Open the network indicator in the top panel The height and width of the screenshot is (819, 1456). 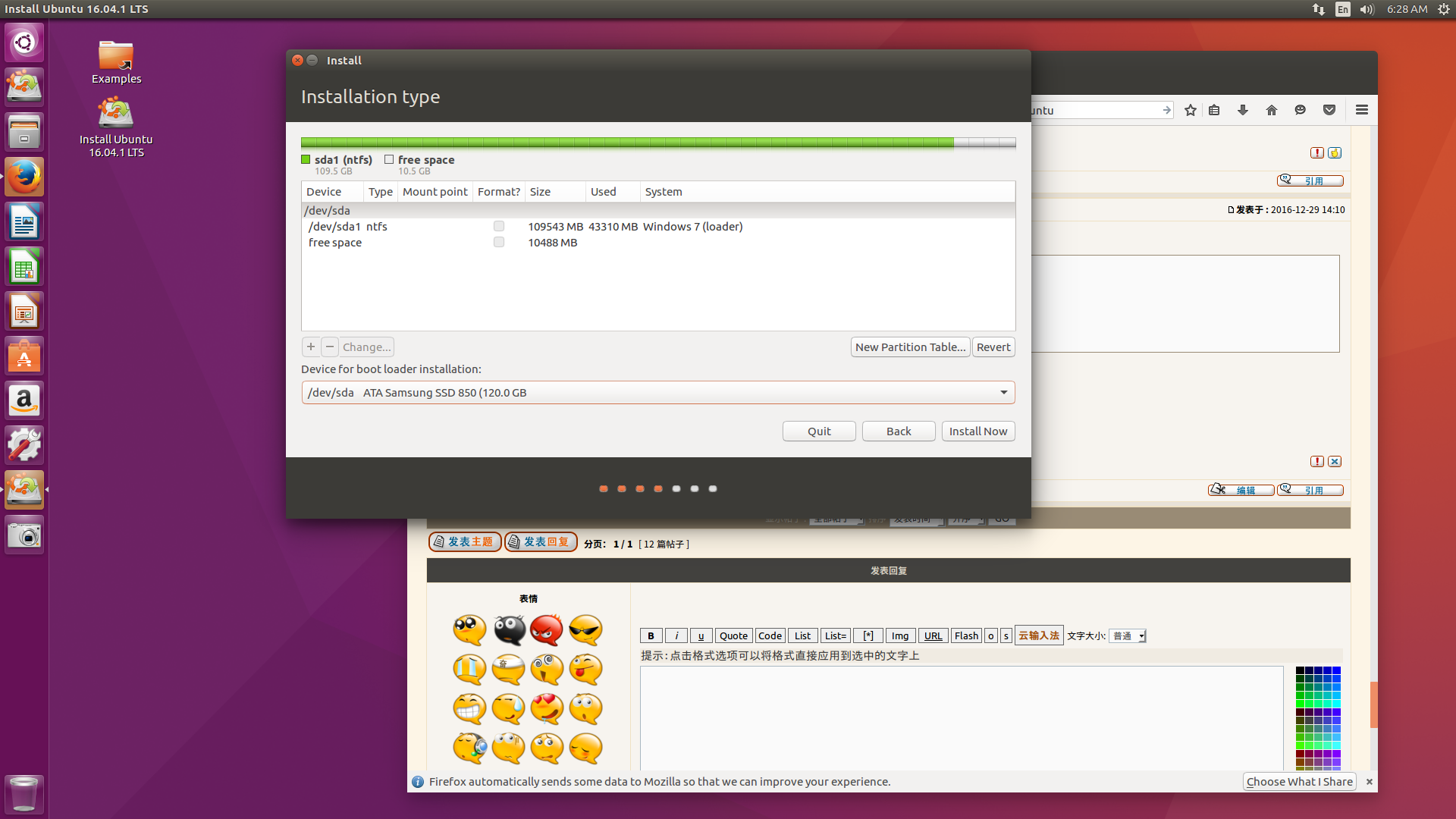pyautogui.click(x=1319, y=9)
